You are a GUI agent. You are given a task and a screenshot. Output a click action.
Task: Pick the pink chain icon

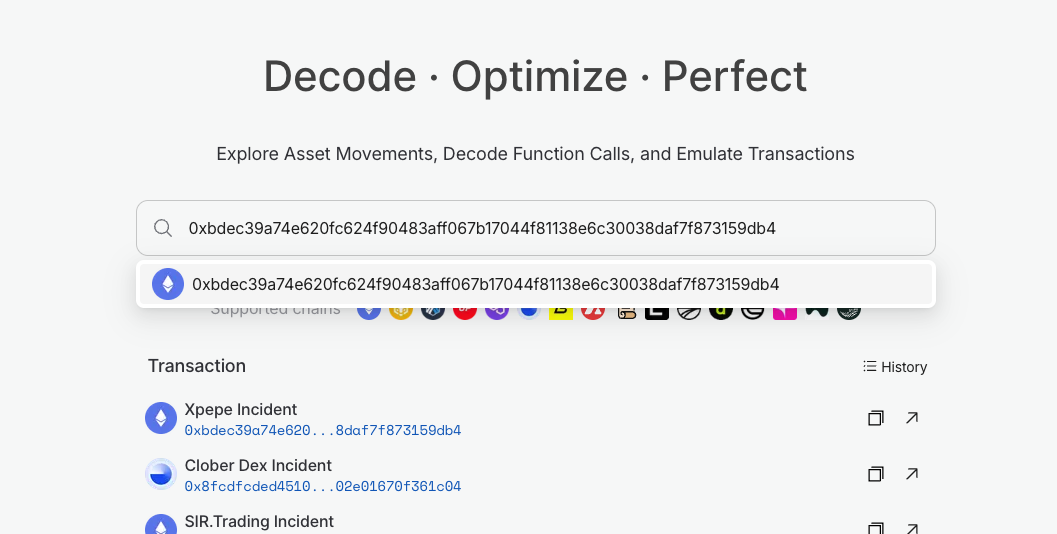[784, 310]
